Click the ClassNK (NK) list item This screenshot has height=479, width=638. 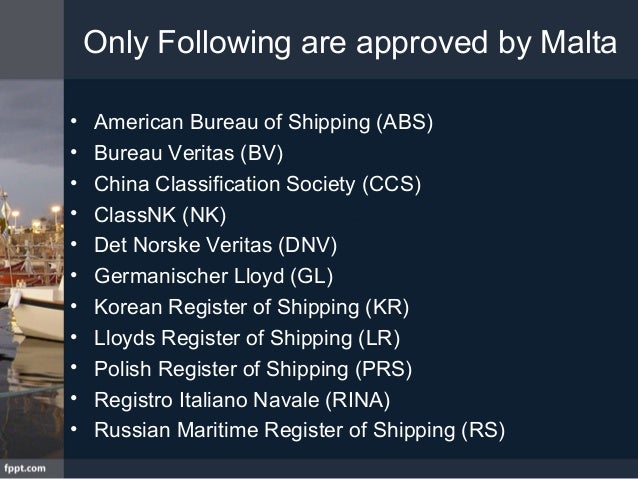(x=160, y=215)
